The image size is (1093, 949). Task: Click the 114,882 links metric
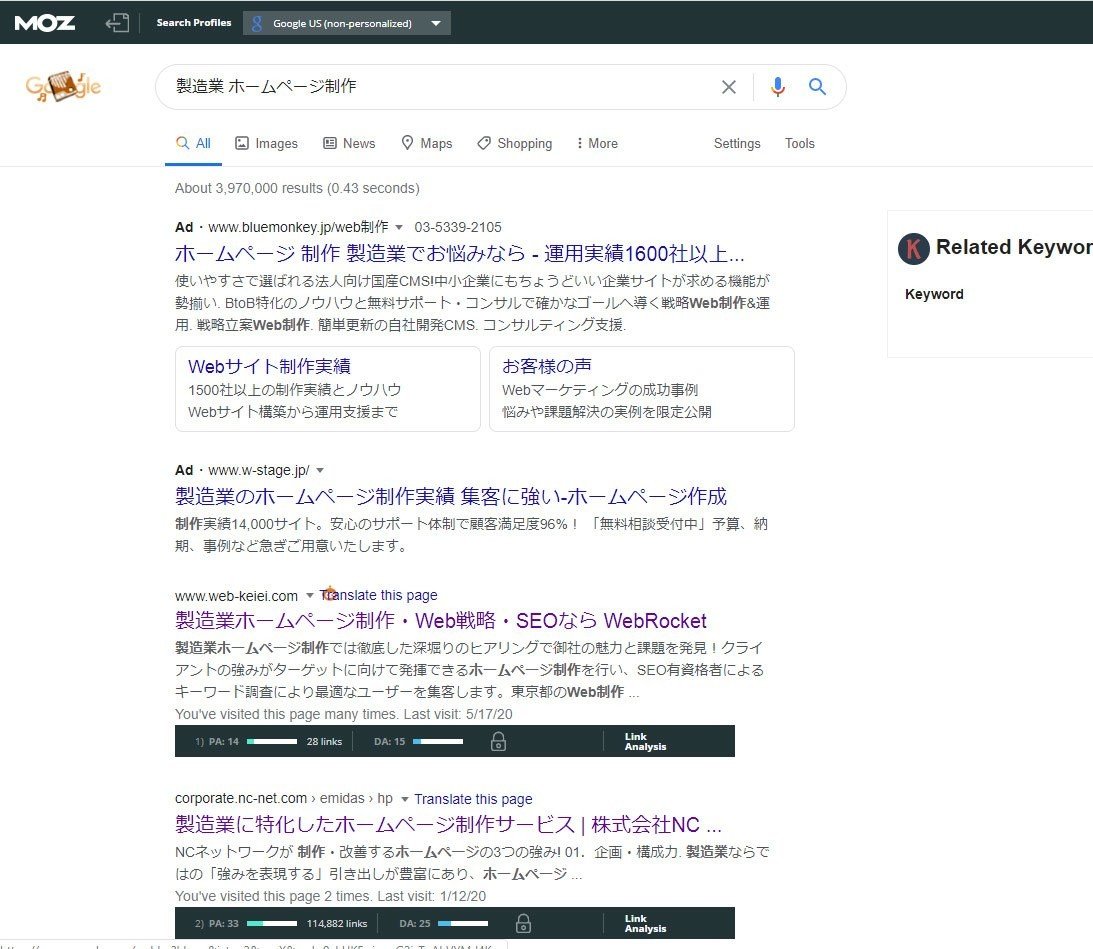click(337, 923)
